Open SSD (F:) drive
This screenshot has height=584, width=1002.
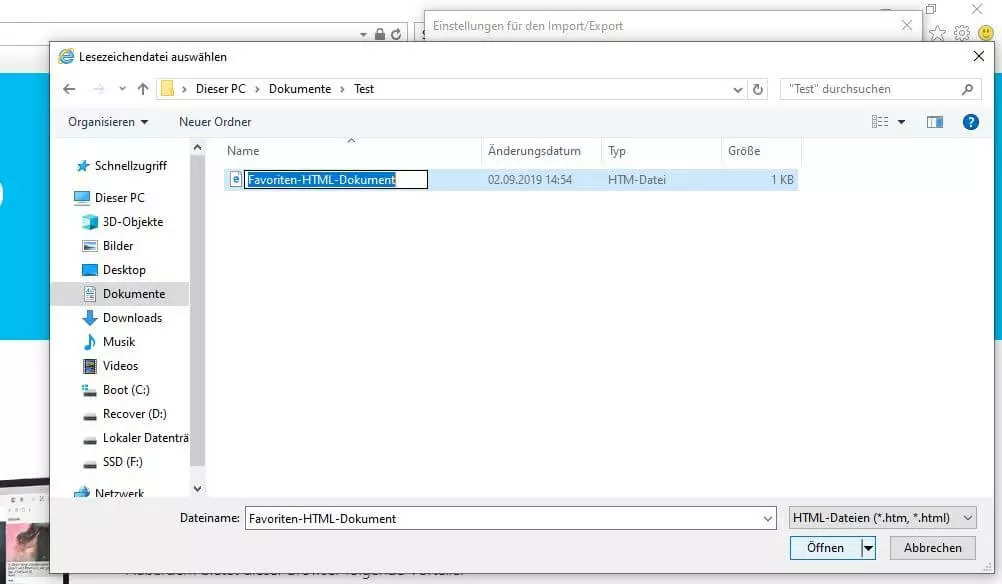(123, 462)
